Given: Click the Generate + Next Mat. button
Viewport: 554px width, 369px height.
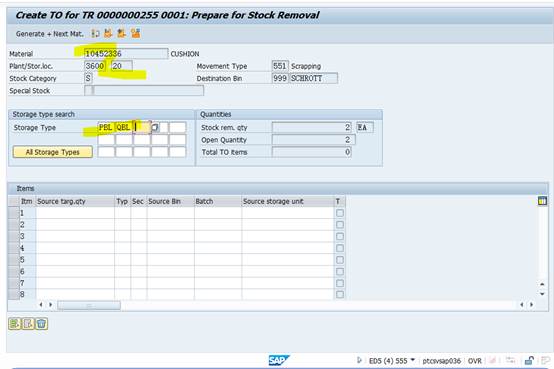Looking at the screenshot, I should tap(49, 34).
